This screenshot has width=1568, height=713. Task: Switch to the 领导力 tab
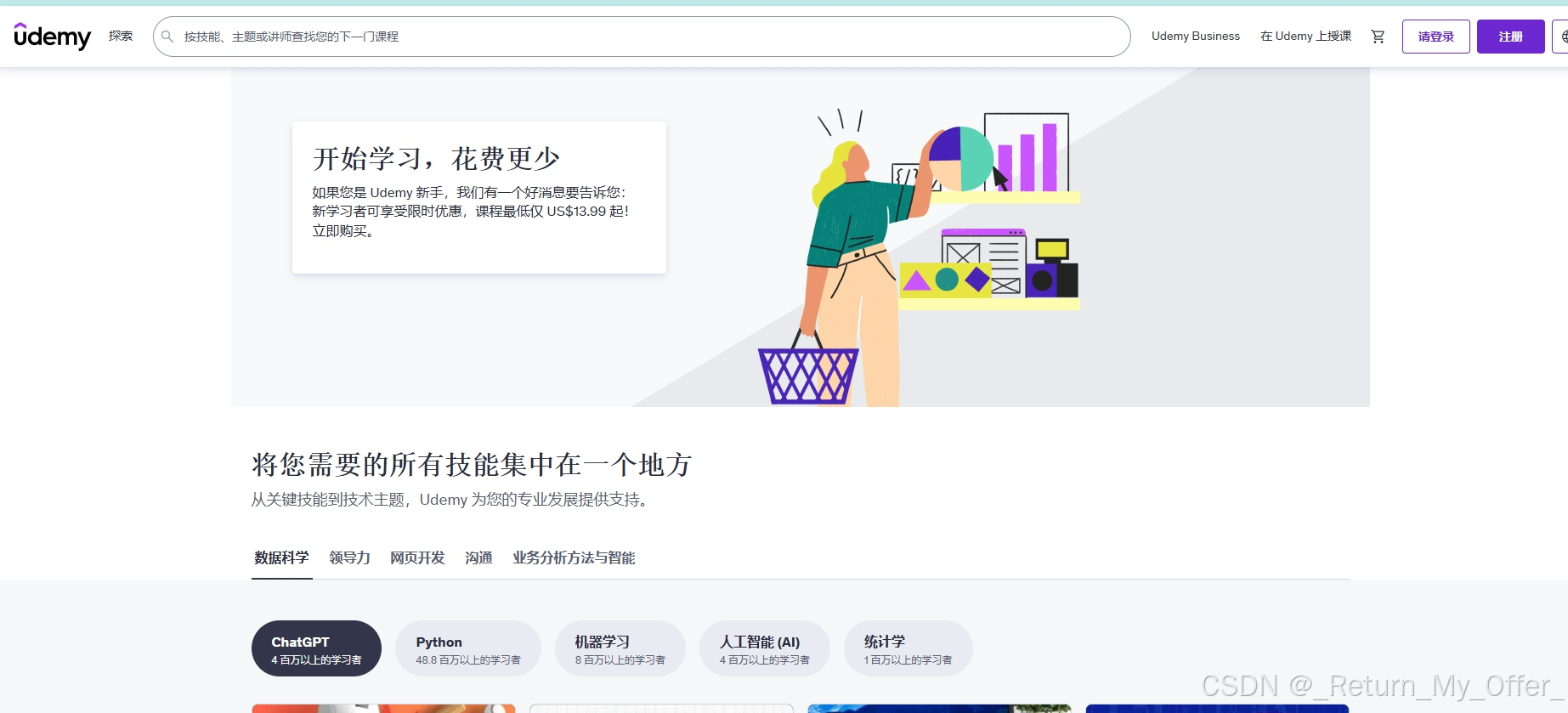[x=349, y=557]
